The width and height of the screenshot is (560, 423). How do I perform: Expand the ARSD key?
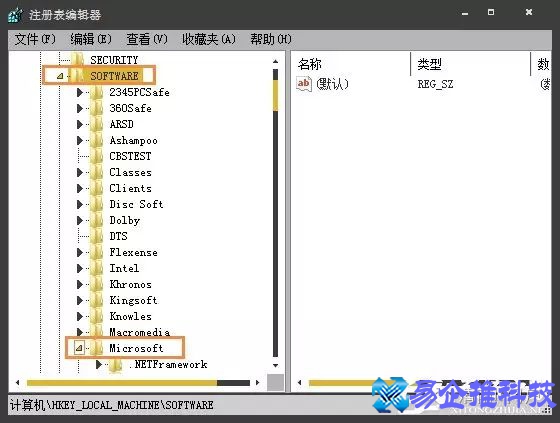[x=80, y=124]
